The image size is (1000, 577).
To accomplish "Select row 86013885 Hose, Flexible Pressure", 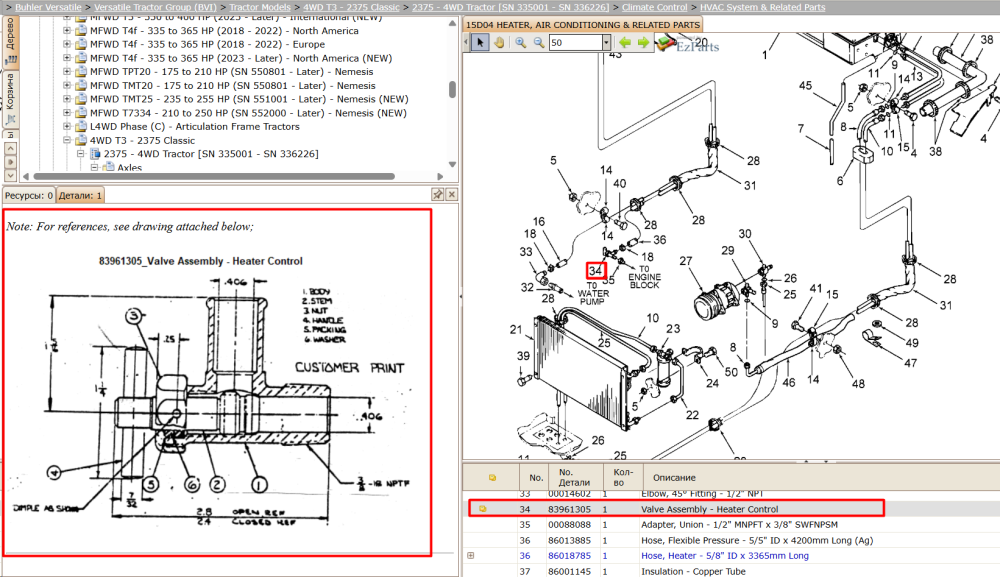I will [x=731, y=540].
